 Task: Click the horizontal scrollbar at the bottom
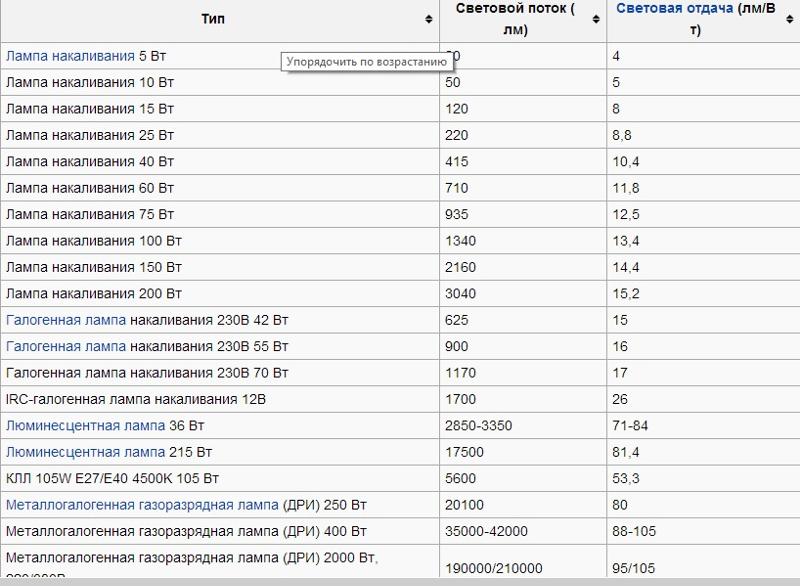400,580
